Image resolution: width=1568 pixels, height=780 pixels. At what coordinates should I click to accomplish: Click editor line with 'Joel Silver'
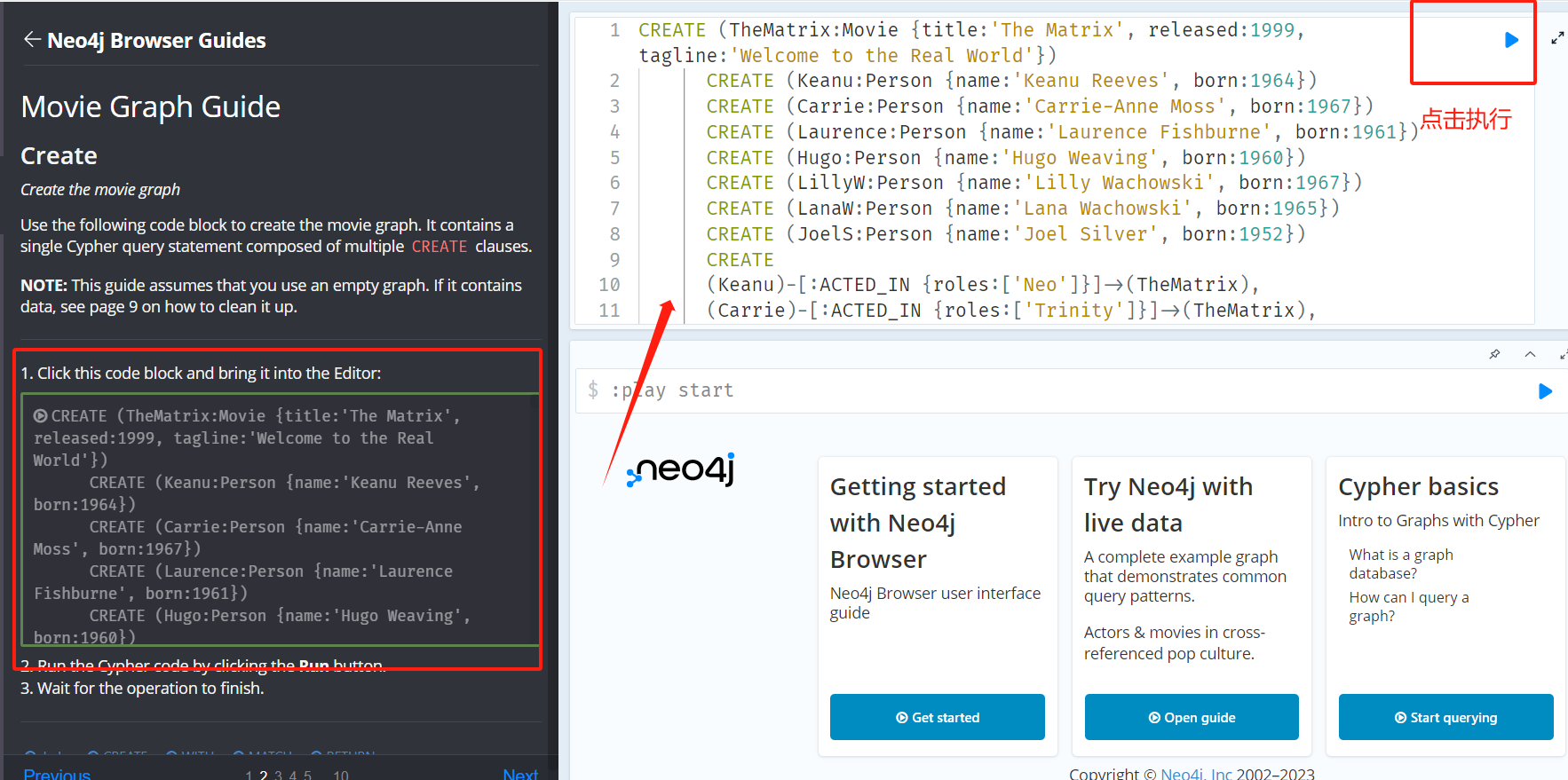1006,234
